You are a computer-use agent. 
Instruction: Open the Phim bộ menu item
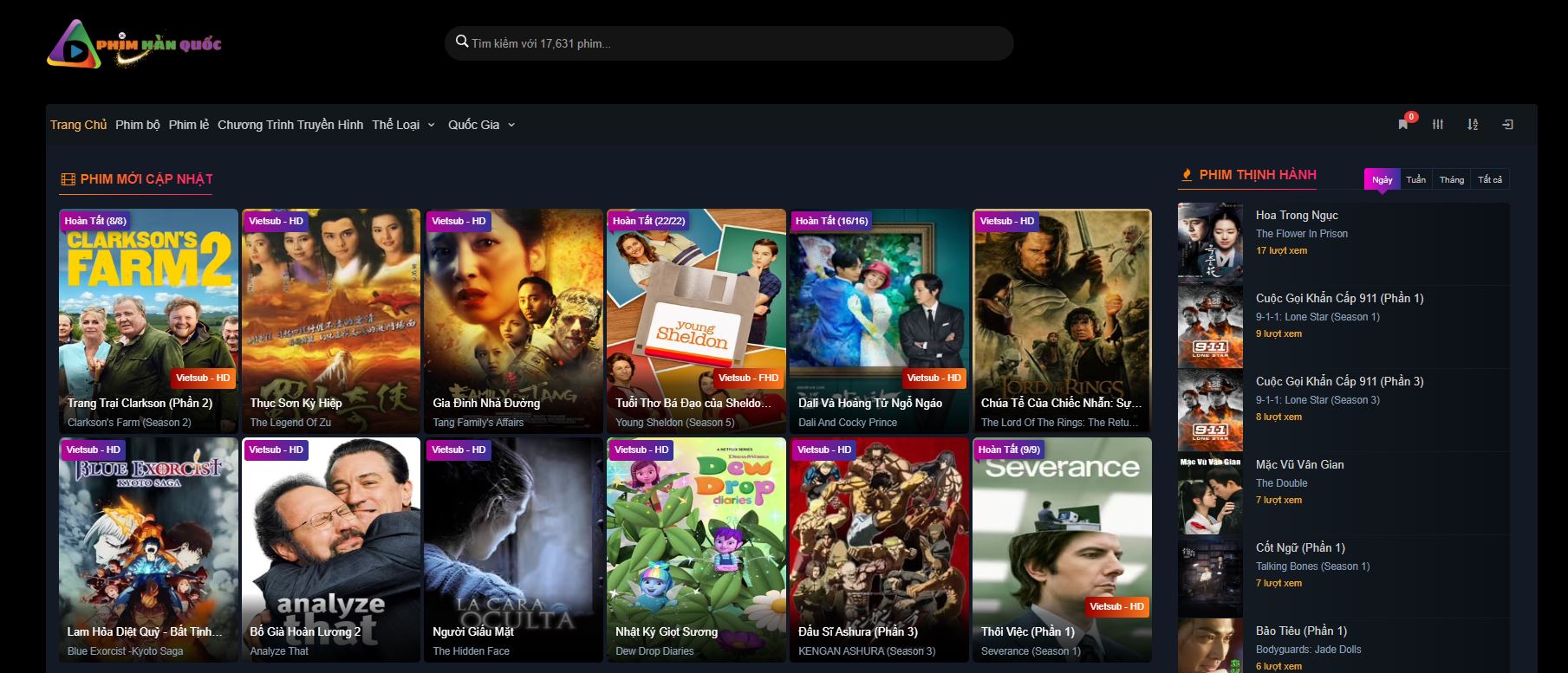138,125
